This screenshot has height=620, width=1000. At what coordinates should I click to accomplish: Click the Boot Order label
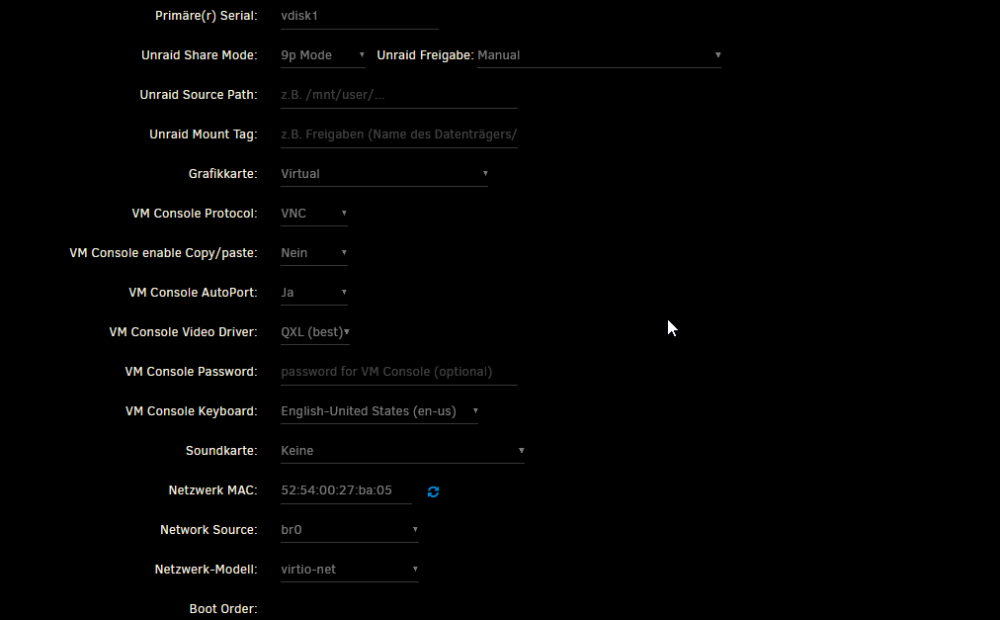click(x=223, y=609)
